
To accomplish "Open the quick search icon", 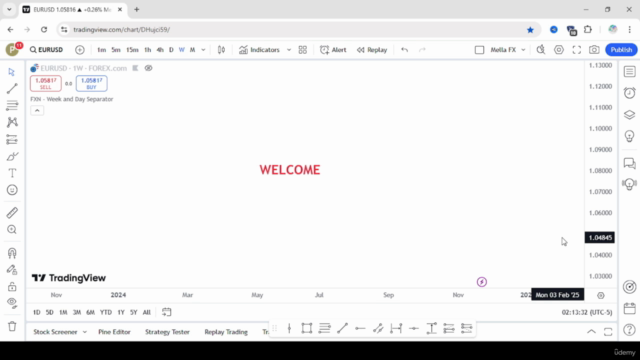I will [x=541, y=50].
